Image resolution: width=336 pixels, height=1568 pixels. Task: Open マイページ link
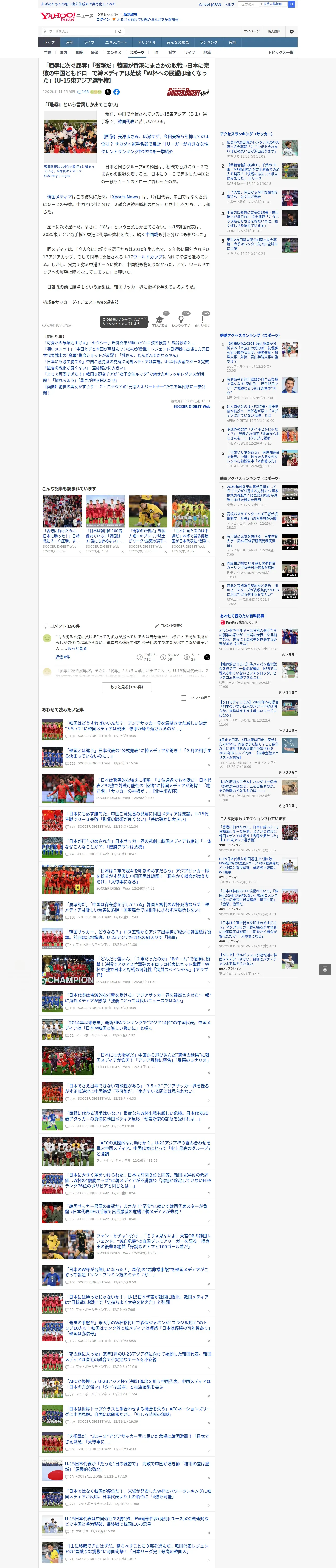pyautogui.click(x=251, y=32)
